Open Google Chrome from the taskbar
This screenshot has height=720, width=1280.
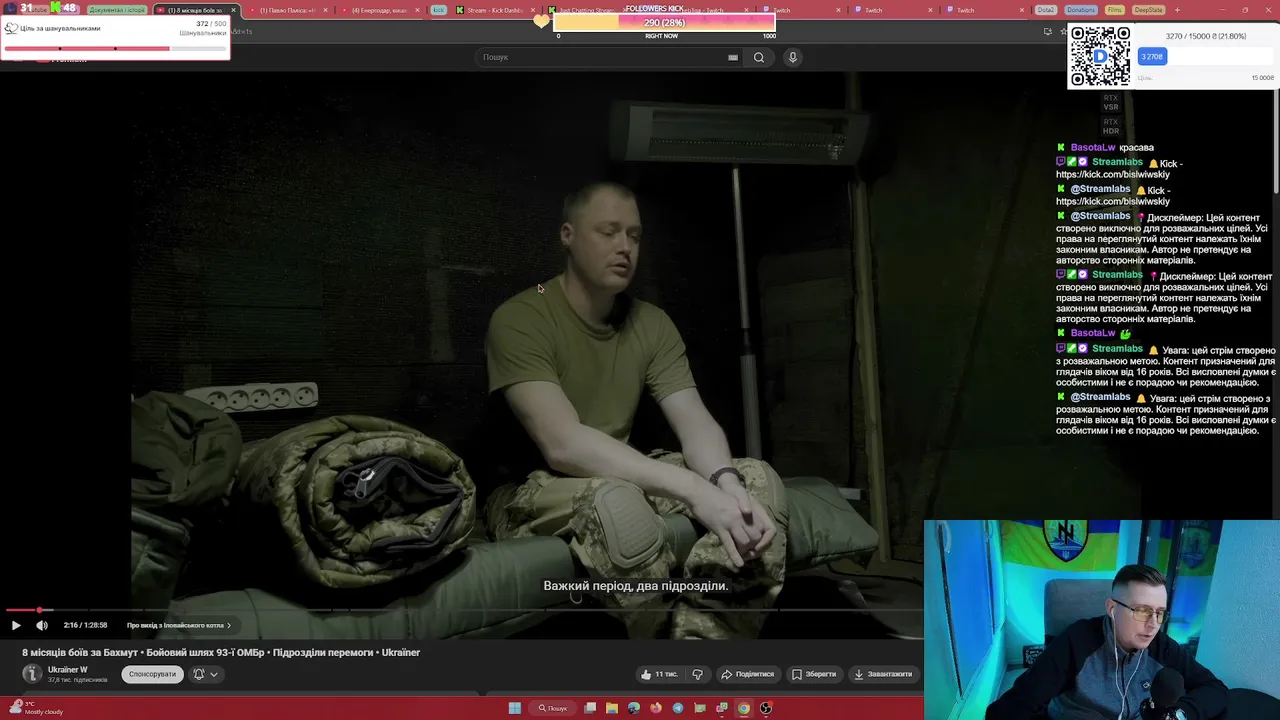(744, 708)
